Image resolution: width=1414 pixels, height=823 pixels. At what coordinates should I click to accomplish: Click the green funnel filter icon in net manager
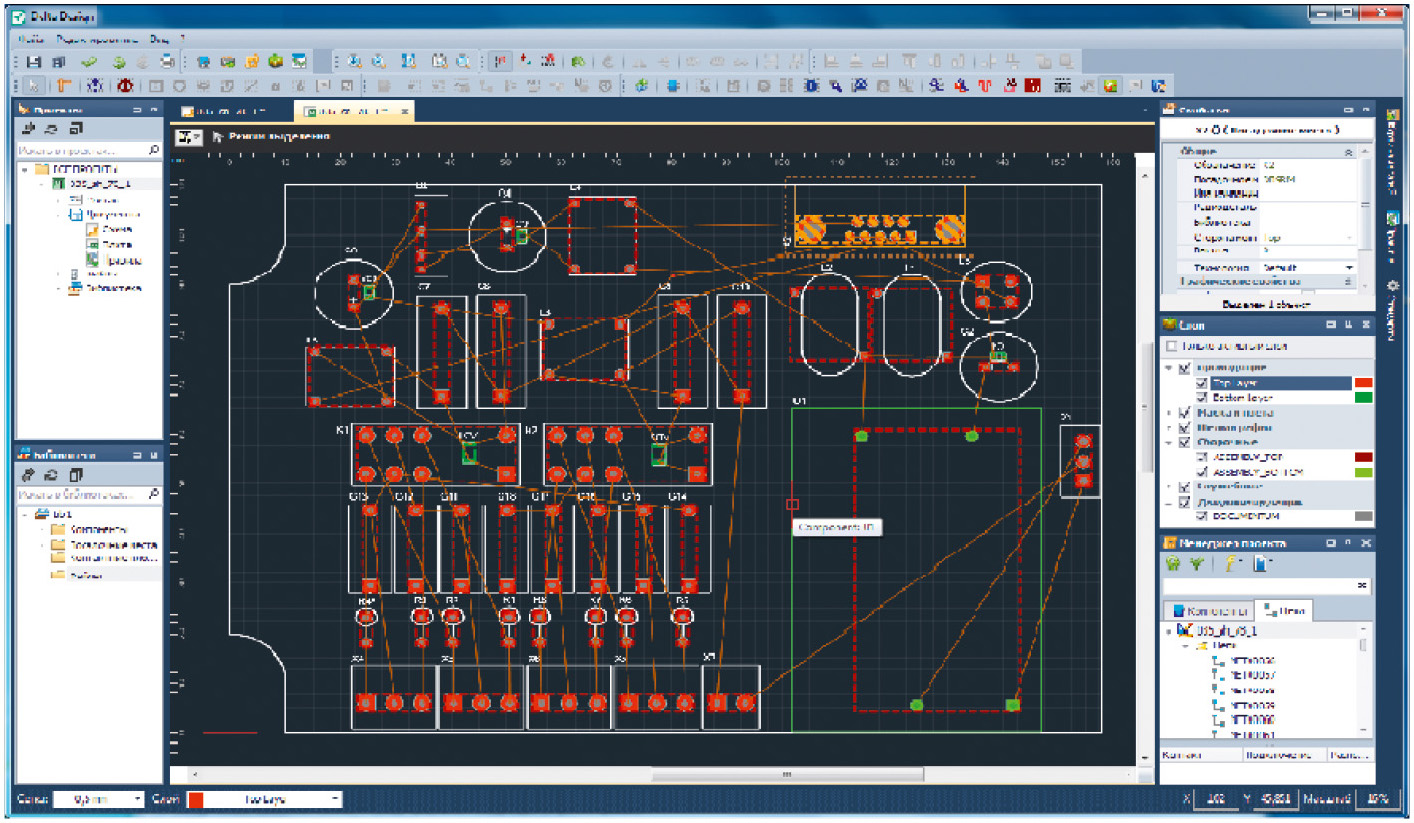(1197, 564)
